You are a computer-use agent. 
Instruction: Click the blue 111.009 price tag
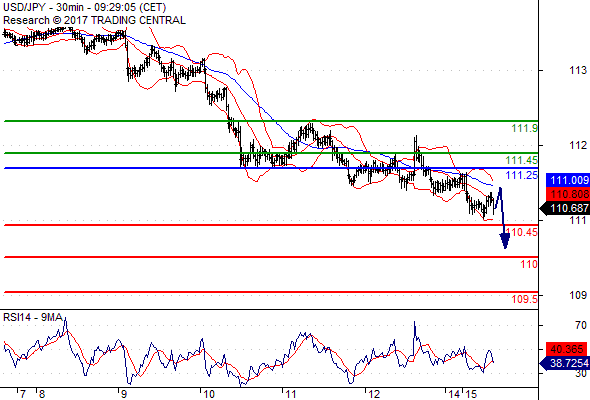pyautogui.click(x=568, y=180)
